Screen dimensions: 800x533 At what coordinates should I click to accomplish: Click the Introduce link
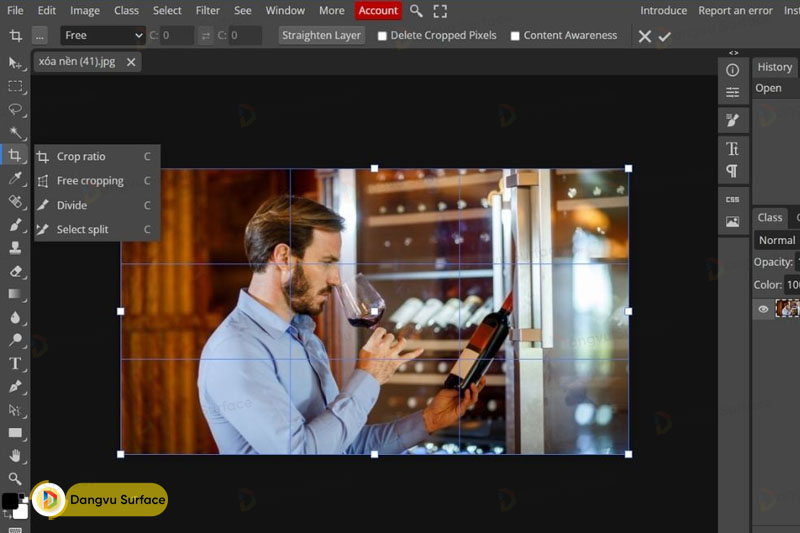coord(663,10)
